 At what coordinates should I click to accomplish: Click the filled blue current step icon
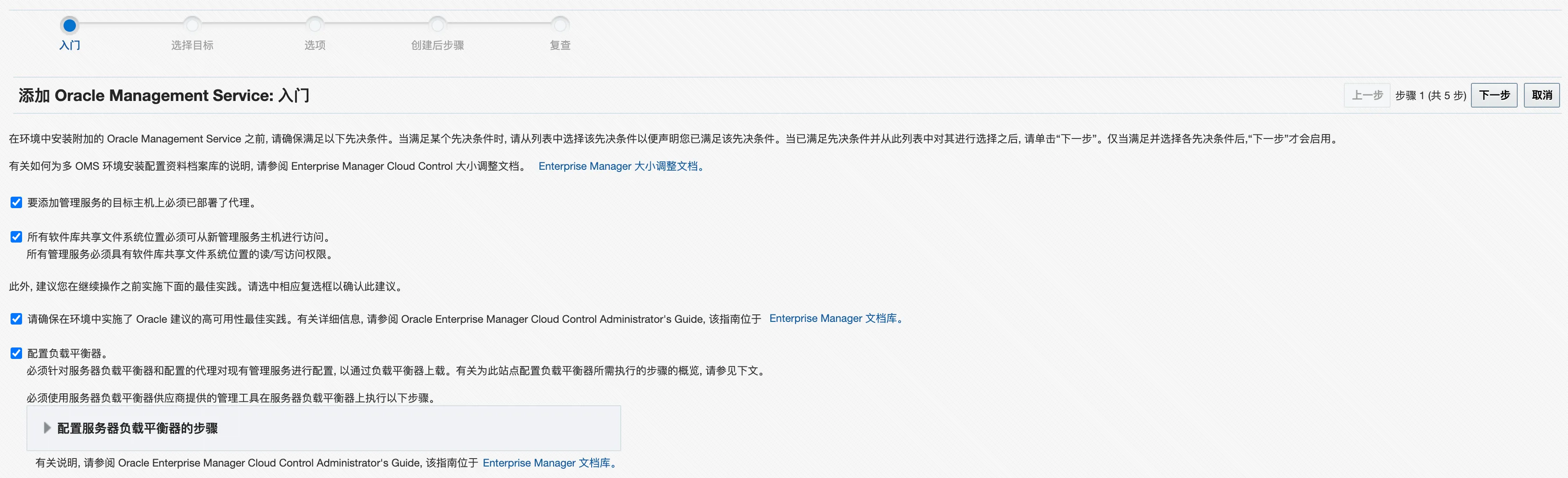tap(69, 26)
